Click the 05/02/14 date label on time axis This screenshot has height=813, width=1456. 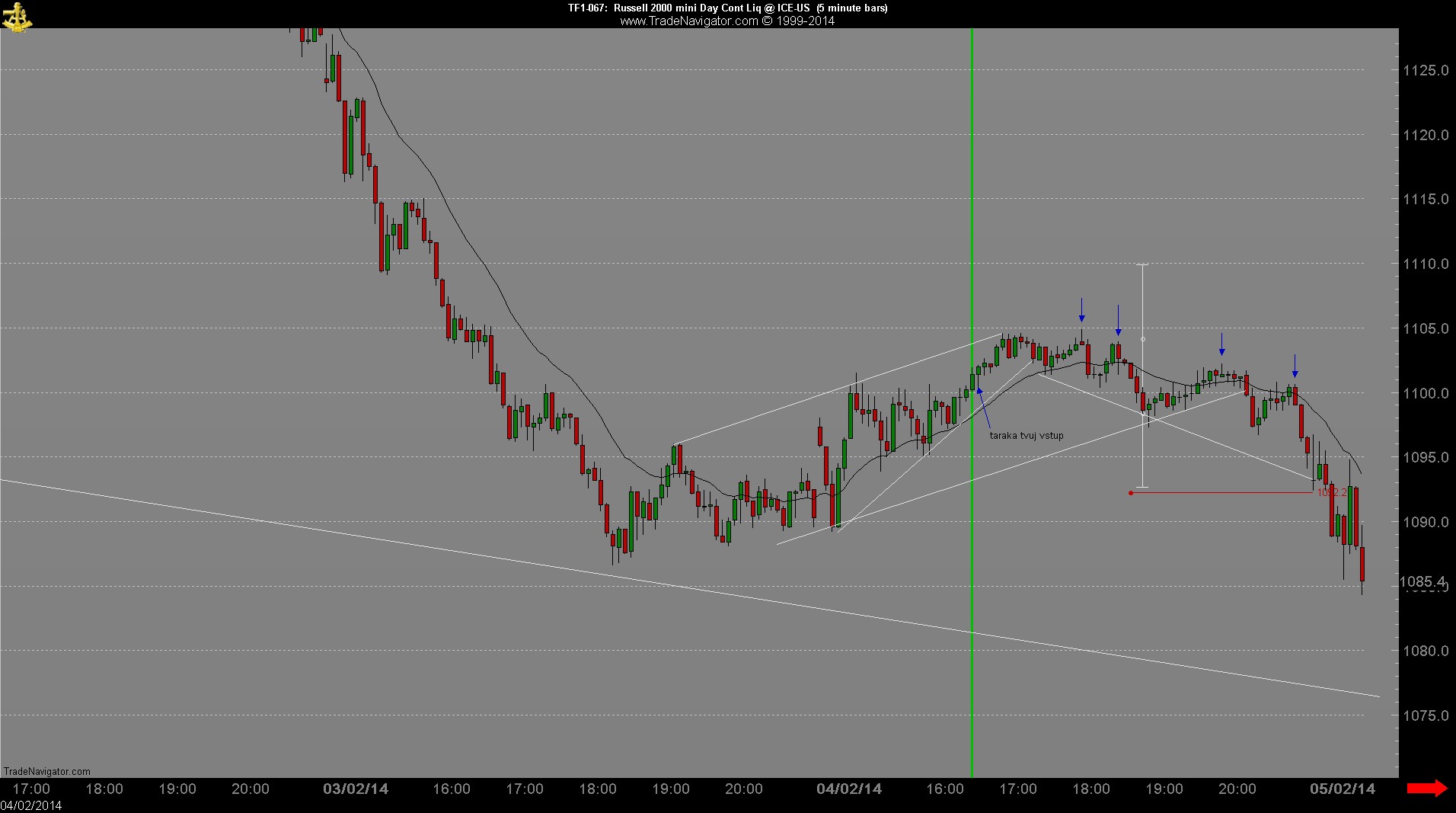click(x=1343, y=789)
